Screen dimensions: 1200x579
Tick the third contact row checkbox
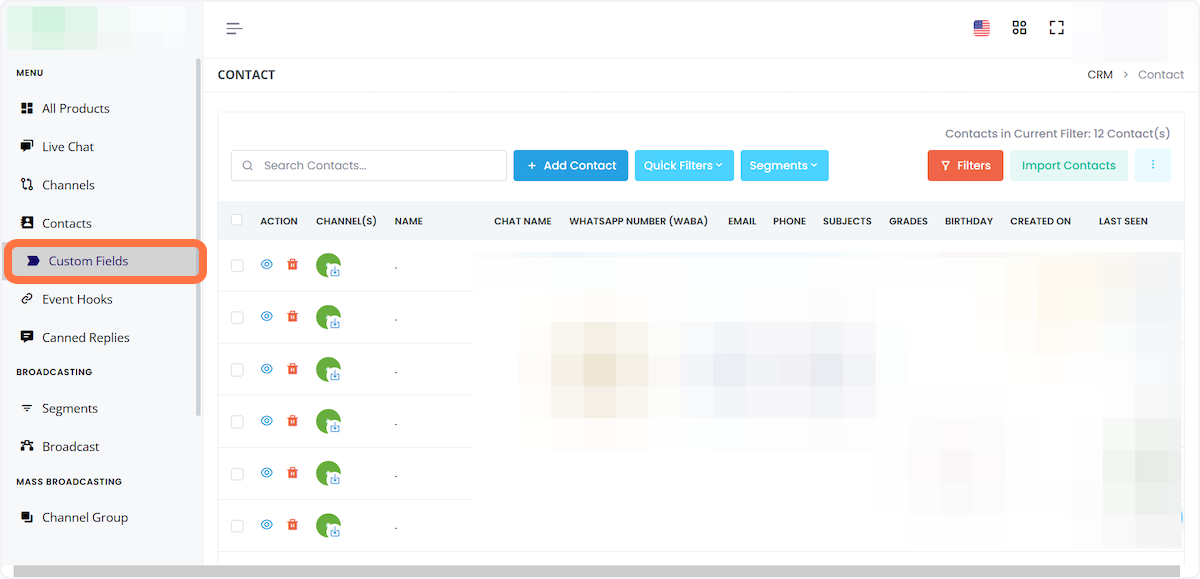pos(237,369)
